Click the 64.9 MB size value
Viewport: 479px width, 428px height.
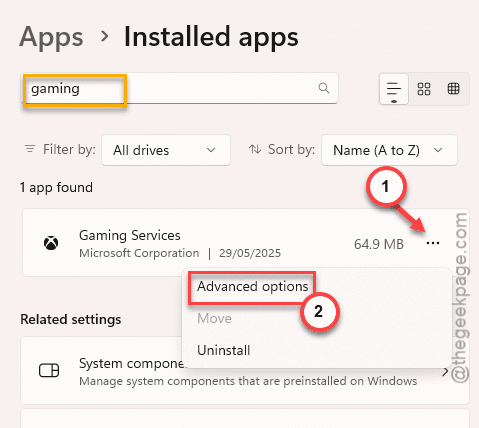click(x=379, y=244)
